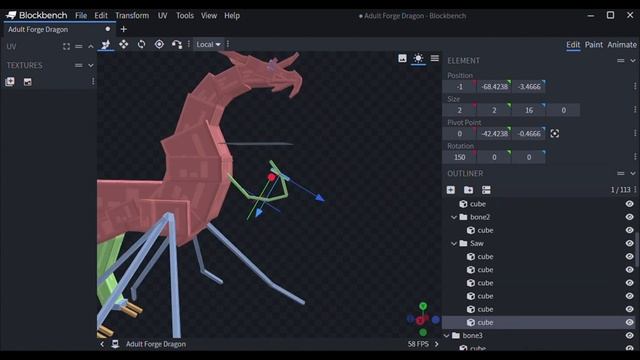The width and height of the screenshot is (640, 360).
Task: Open the File menu
Action: pos(81,16)
